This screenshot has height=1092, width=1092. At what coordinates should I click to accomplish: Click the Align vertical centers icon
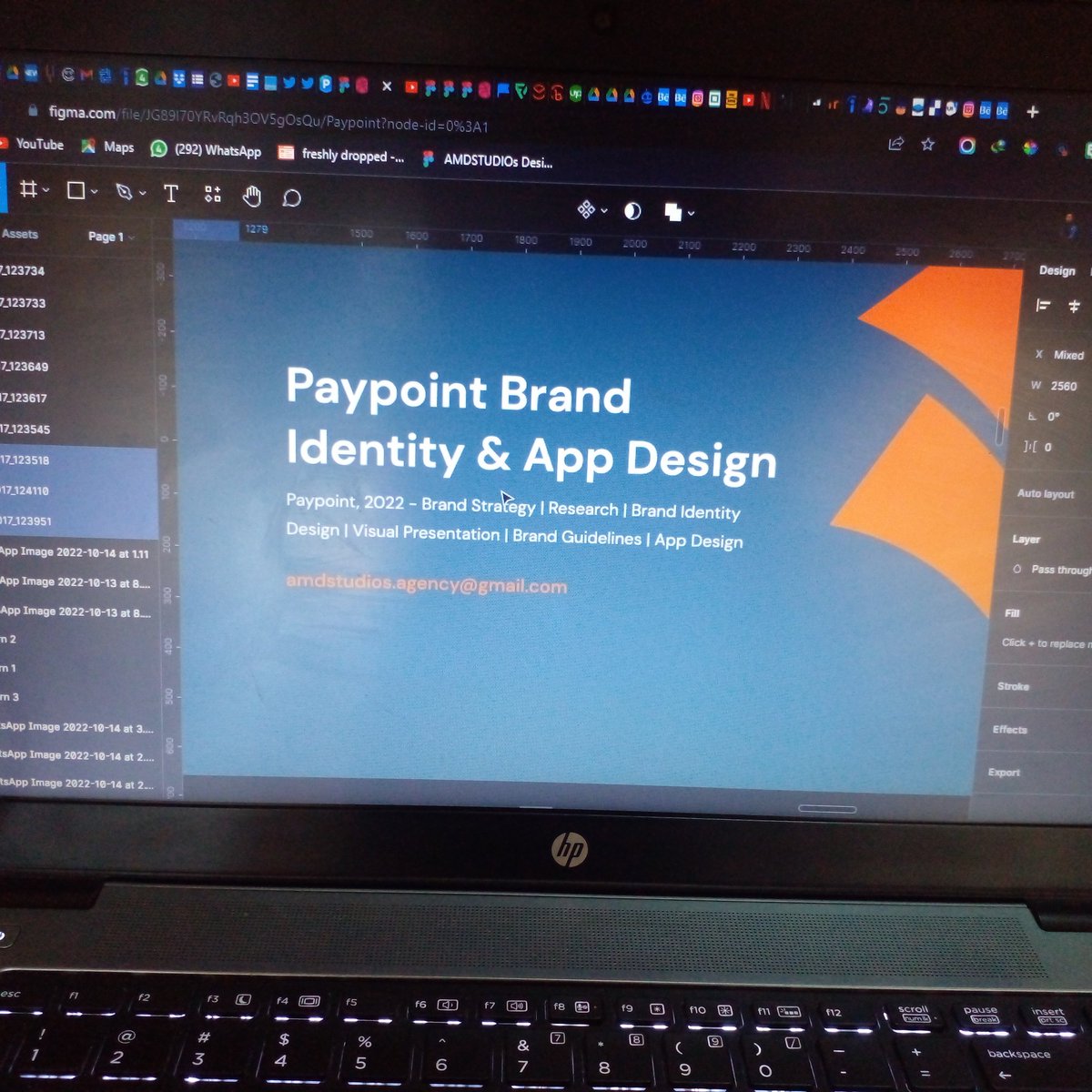point(1075,307)
